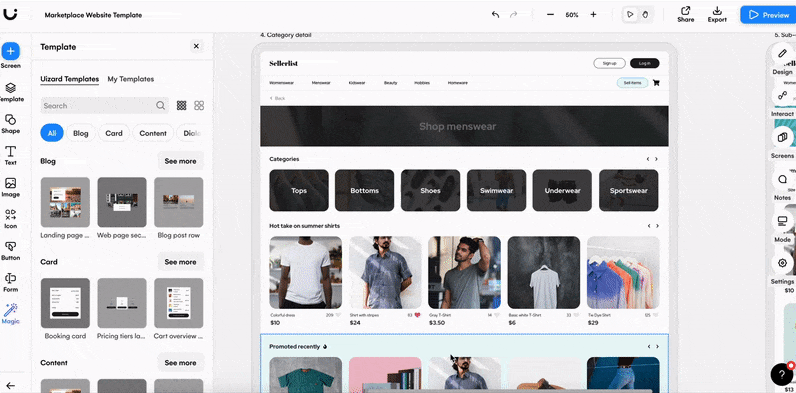The height and width of the screenshot is (393, 796).
Task: Open the Interact panel
Action: [782, 95]
